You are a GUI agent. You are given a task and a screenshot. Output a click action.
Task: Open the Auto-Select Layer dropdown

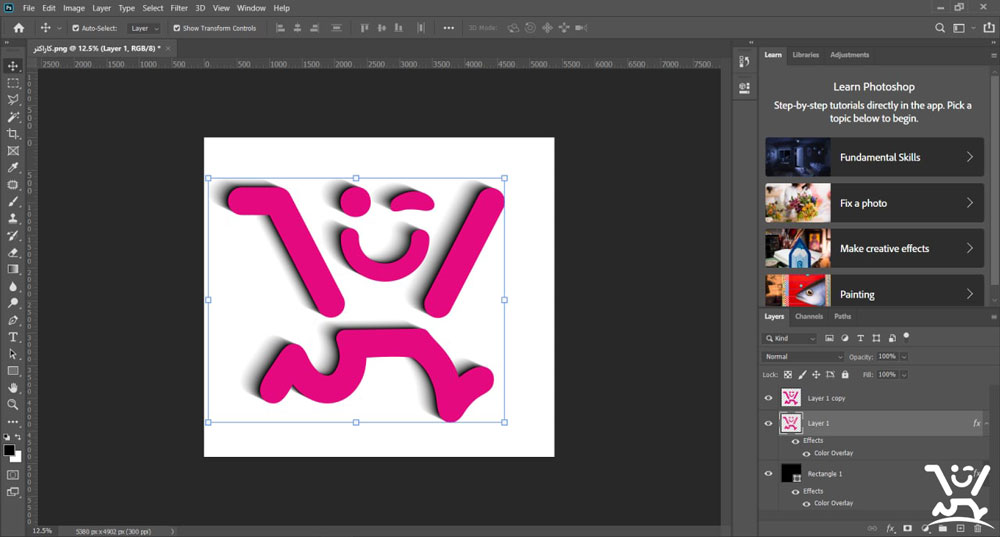(x=143, y=28)
